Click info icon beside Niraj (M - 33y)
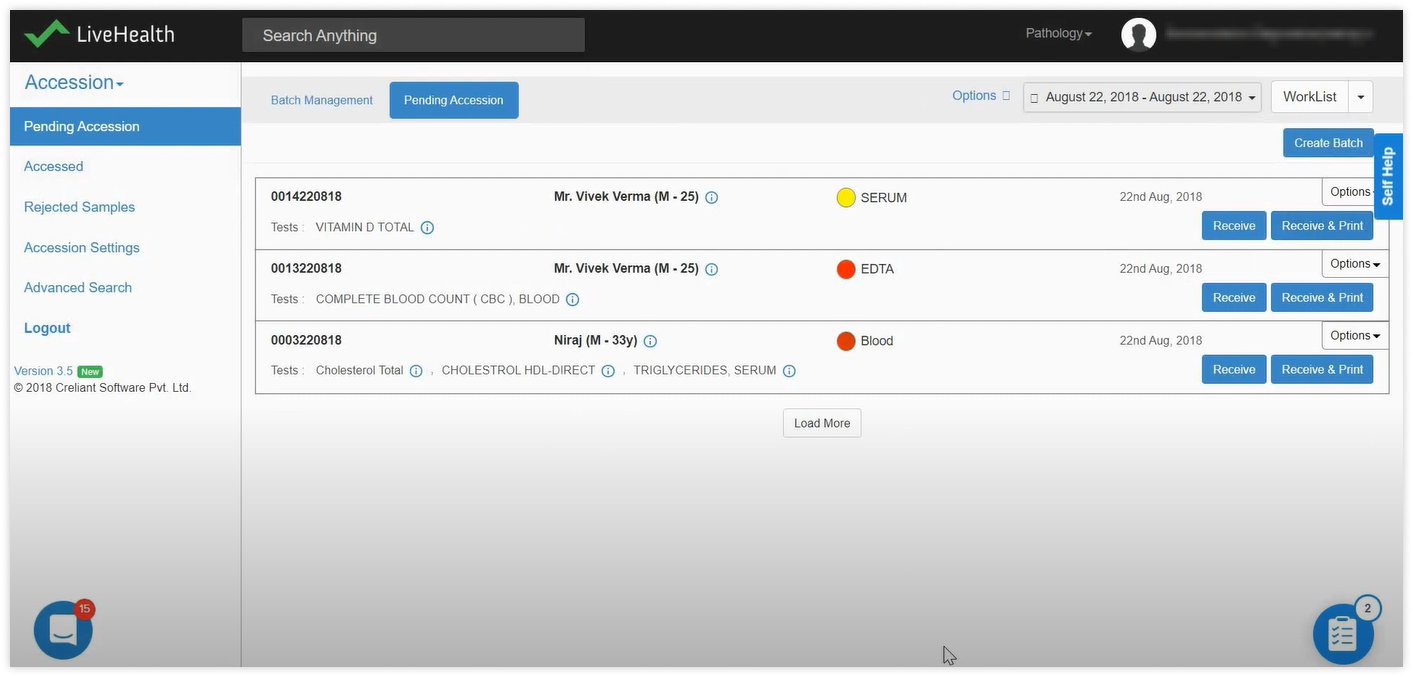 650,341
